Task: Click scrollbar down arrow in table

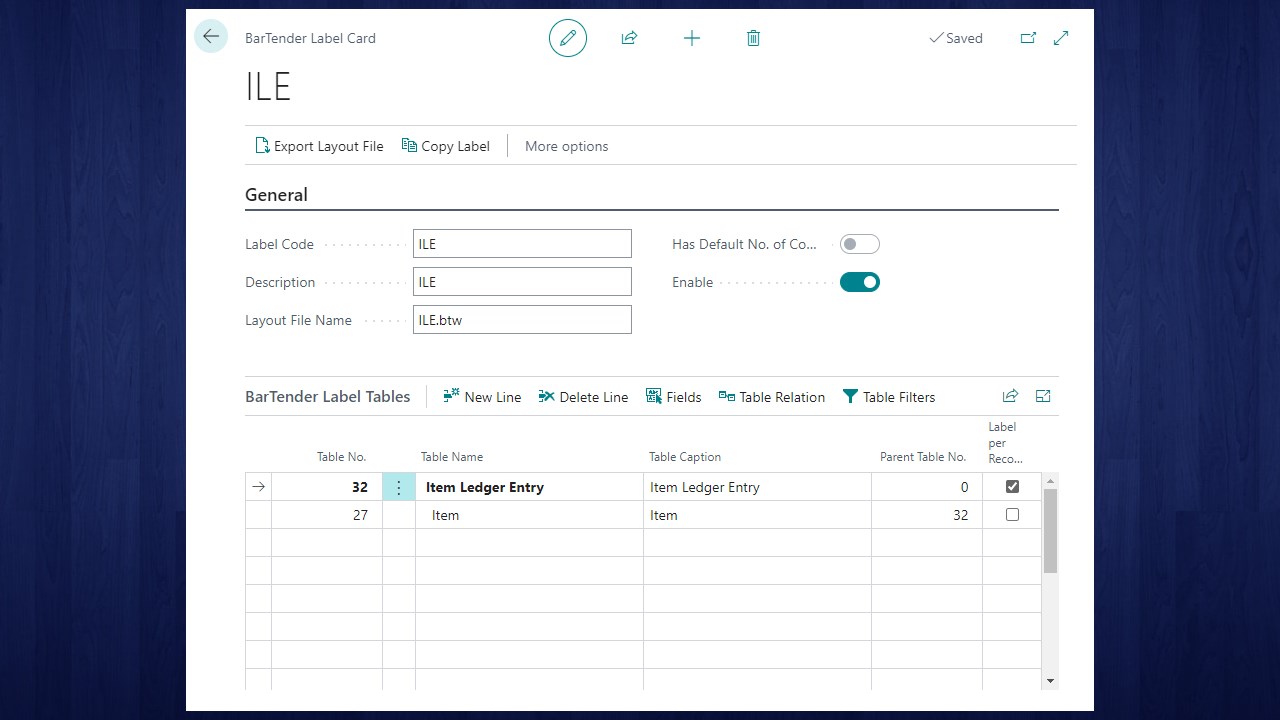Action: (1050, 681)
